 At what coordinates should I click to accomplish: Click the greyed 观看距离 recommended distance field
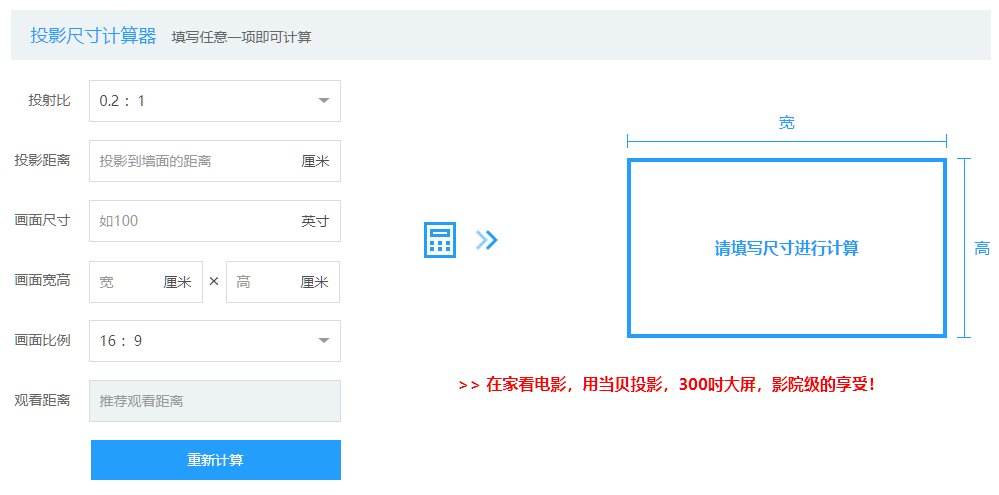click(x=214, y=401)
